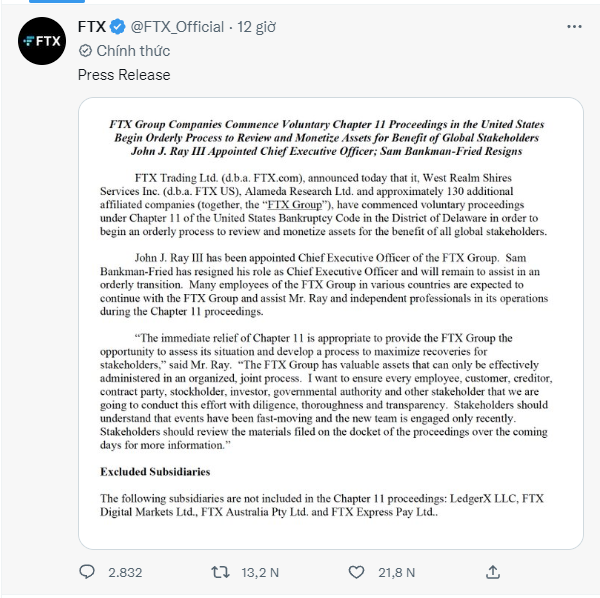Open the attached press release image headline
Screen dimensions: 600x598
[327, 137]
